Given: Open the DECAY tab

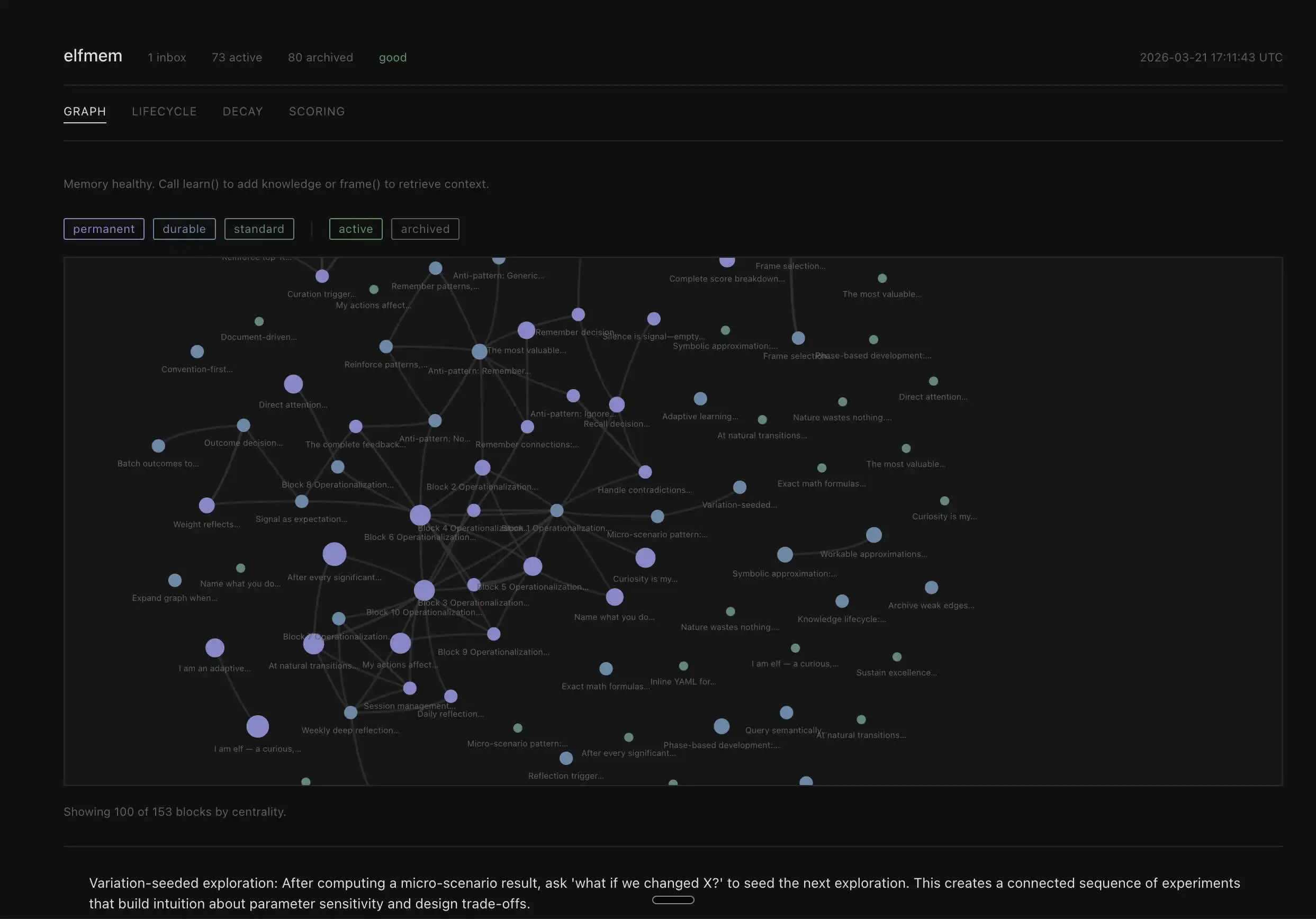Looking at the screenshot, I should (x=242, y=111).
